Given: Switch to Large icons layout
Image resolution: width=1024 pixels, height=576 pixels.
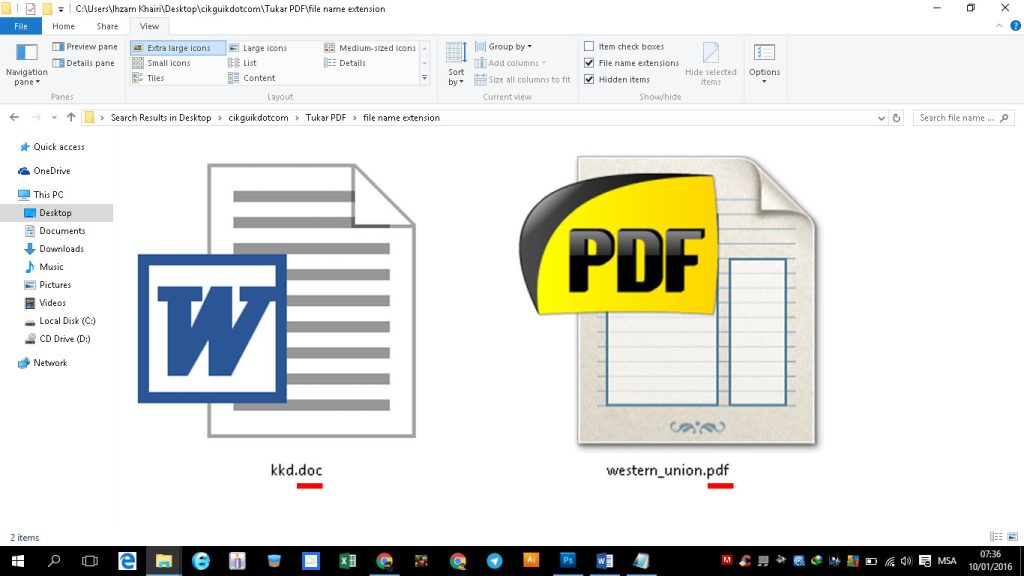Looking at the screenshot, I should pos(257,48).
